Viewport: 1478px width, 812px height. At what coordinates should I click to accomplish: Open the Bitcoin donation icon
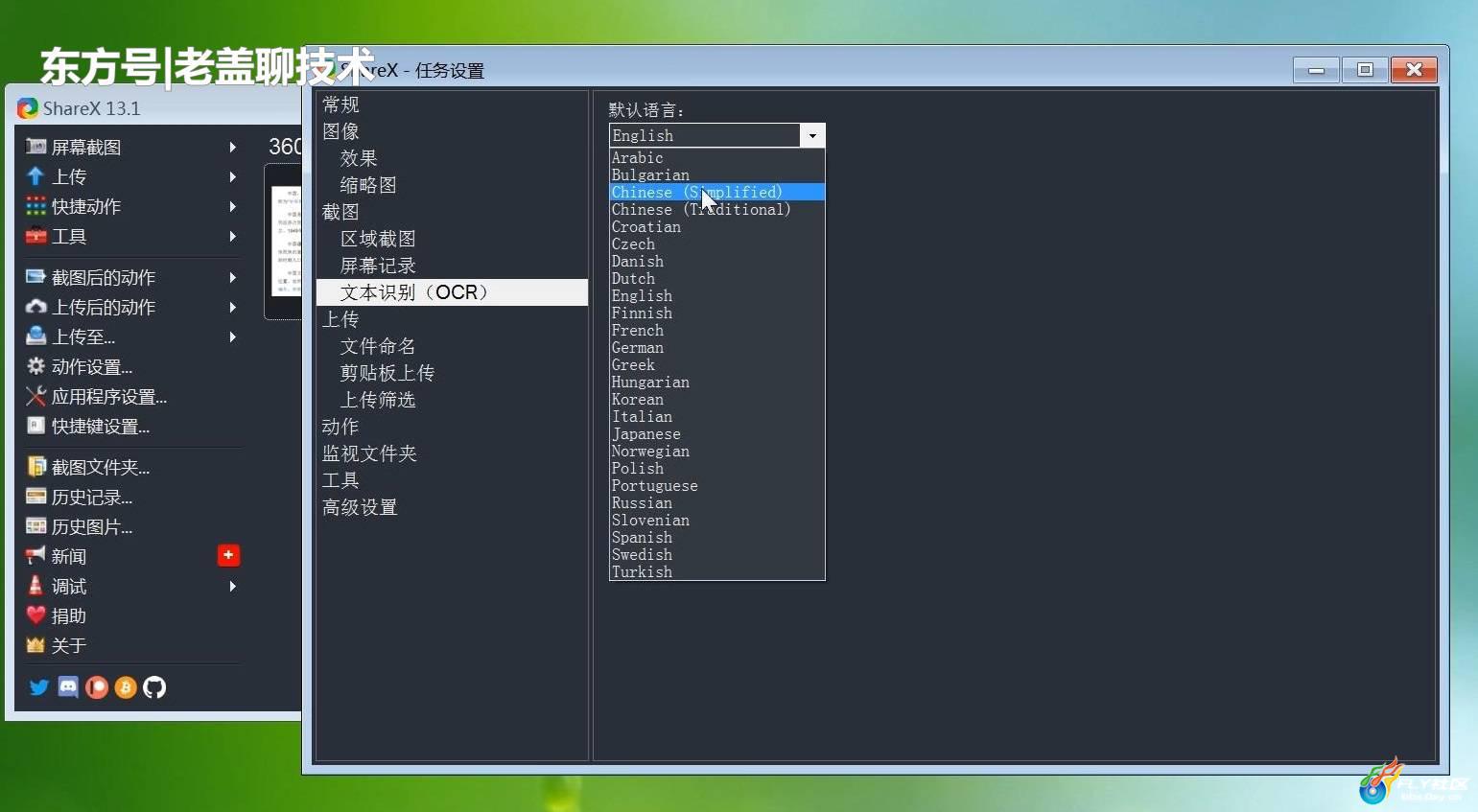coord(126,687)
